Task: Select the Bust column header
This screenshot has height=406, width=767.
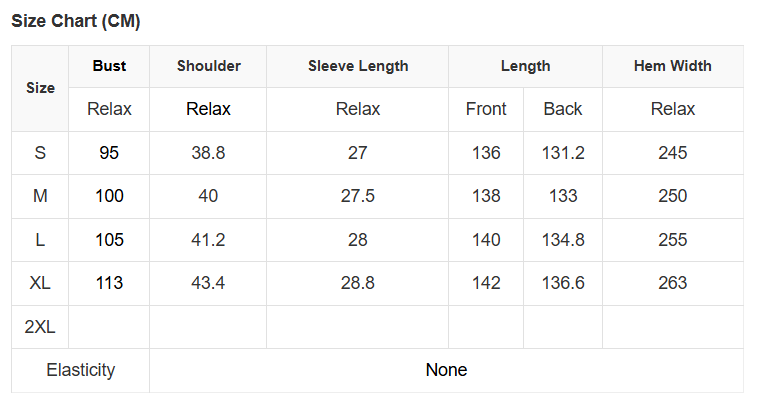Action: (x=109, y=66)
